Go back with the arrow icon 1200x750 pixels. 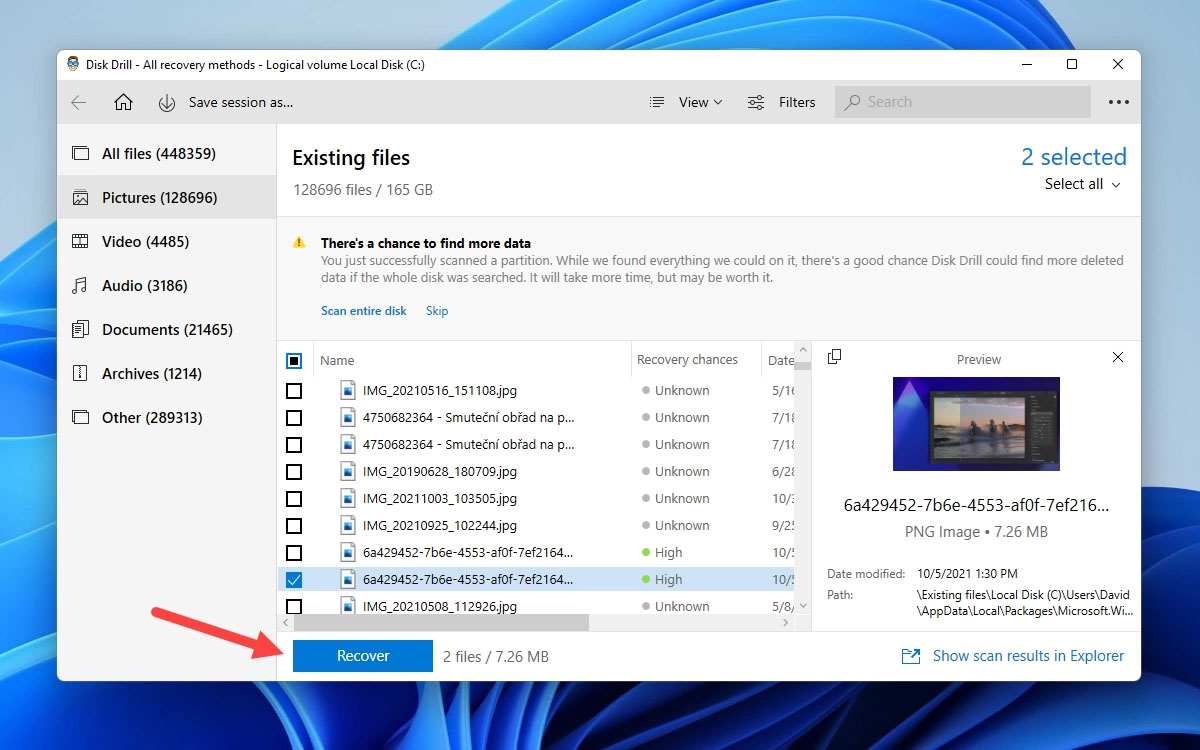coord(79,102)
